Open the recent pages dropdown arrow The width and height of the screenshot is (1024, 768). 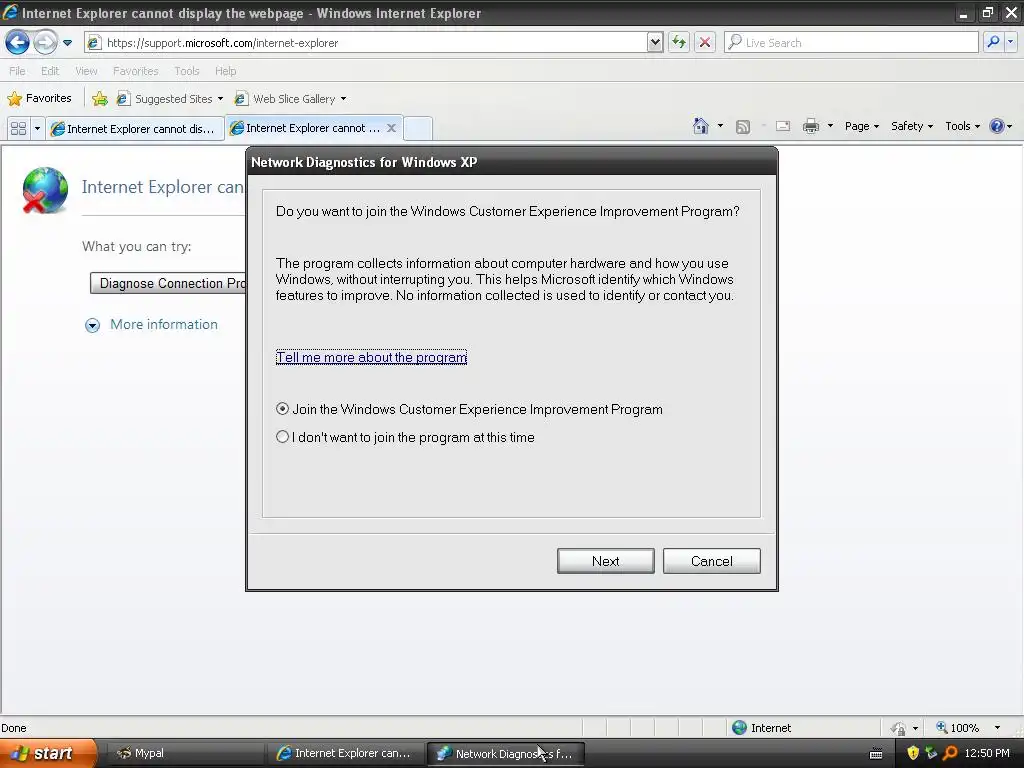pos(67,43)
